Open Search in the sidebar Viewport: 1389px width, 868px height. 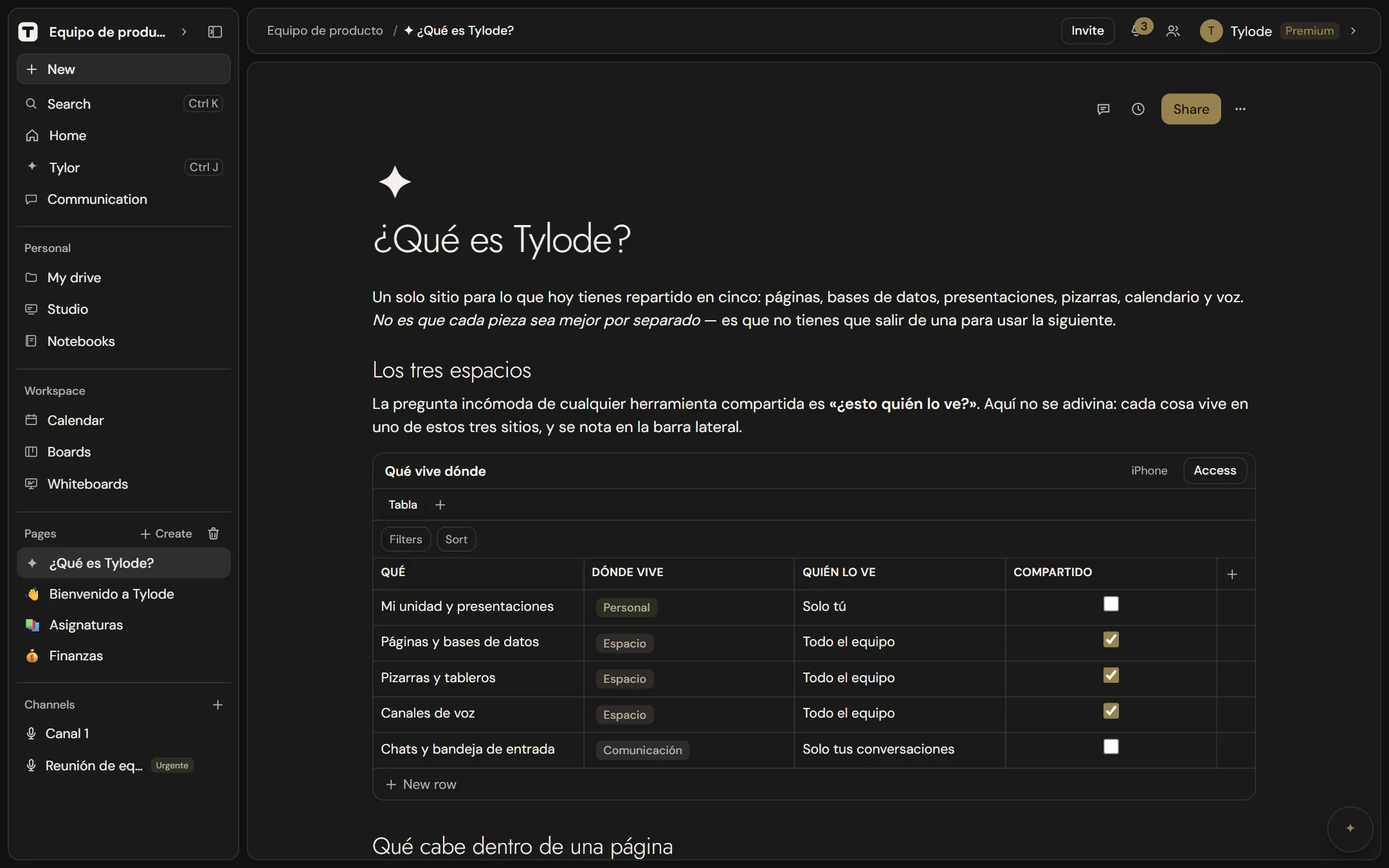[123, 104]
